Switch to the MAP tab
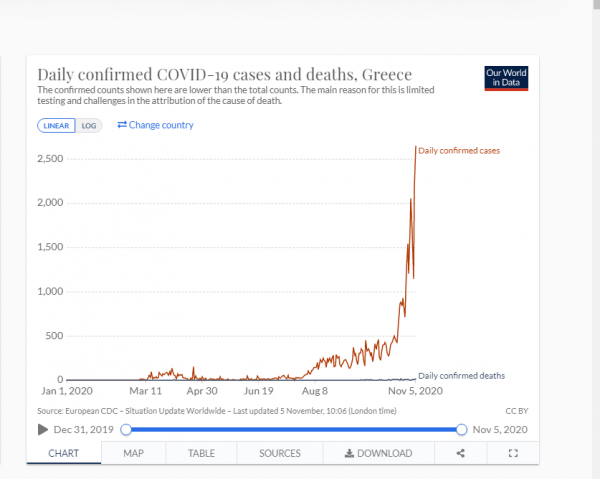600x479 pixels. tap(134, 453)
